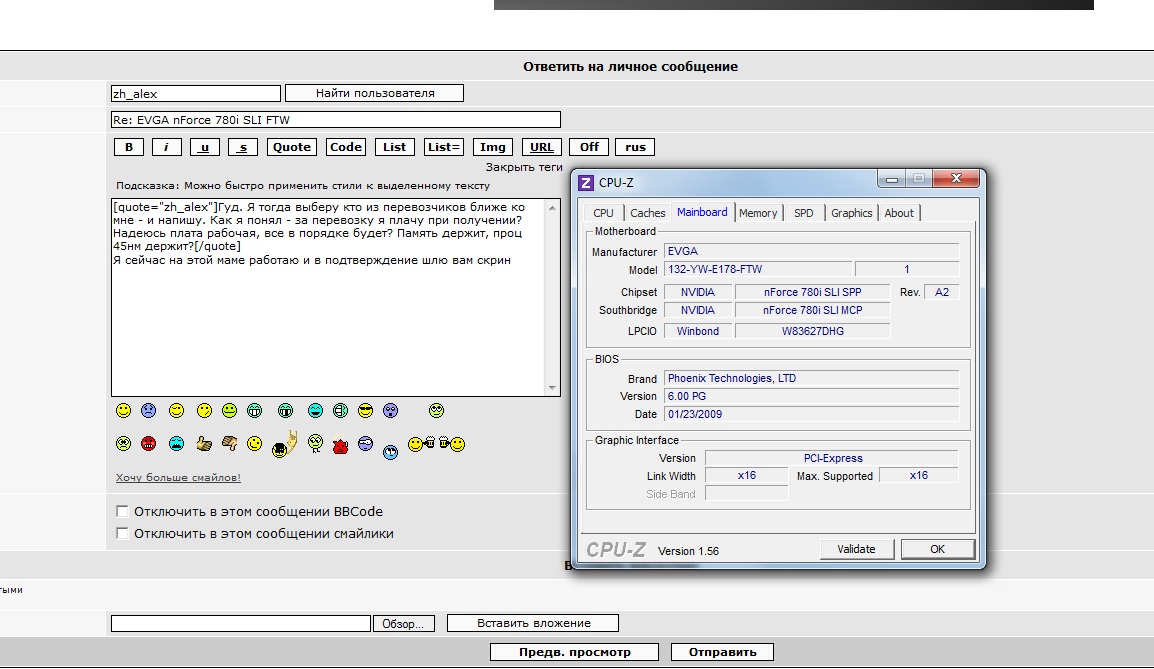Image resolution: width=1154 pixels, height=669 pixels.
Task: Click the down arrow of message scrollbar
Action: (553, 389)
